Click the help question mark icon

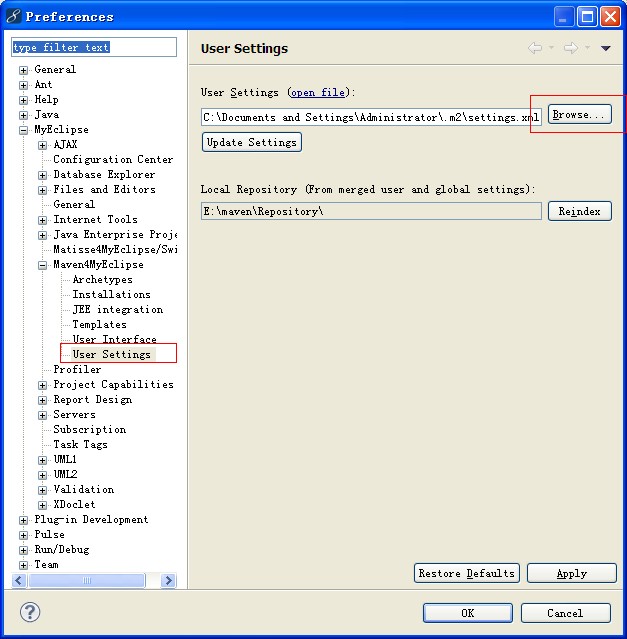click(30, 612)
